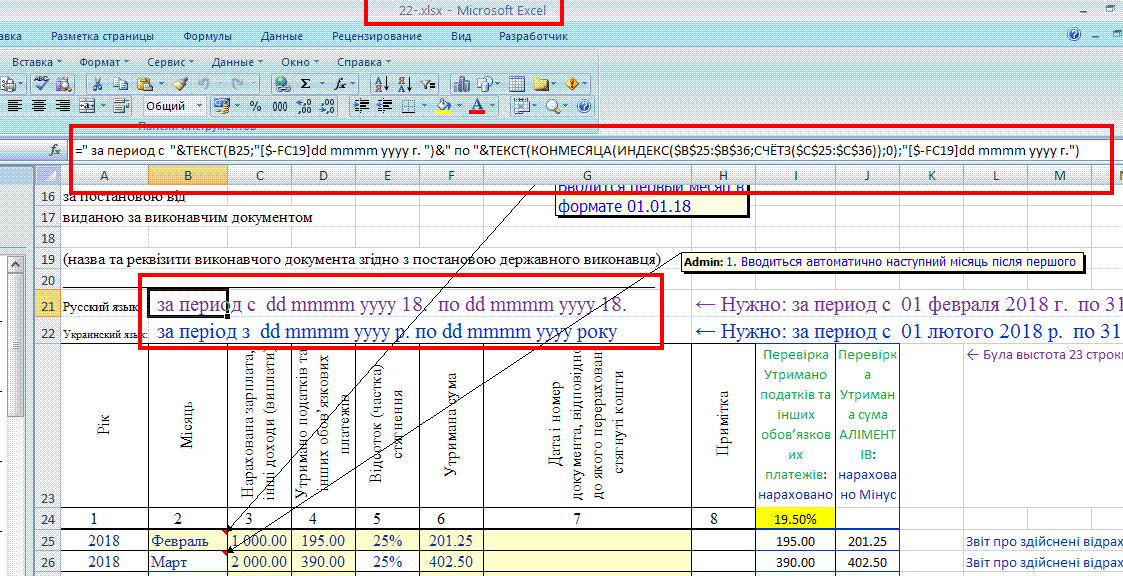Expand the borders style arrow

click(x=424, y=106)
